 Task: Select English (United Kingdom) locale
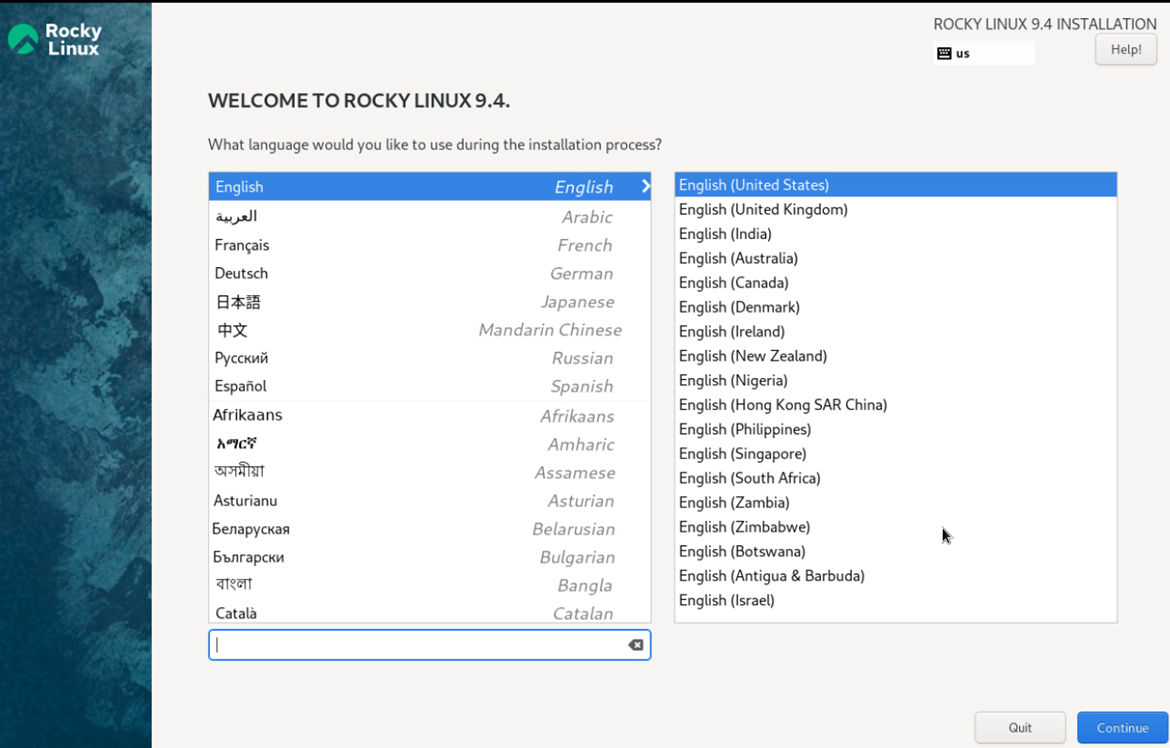pos(895,210)
